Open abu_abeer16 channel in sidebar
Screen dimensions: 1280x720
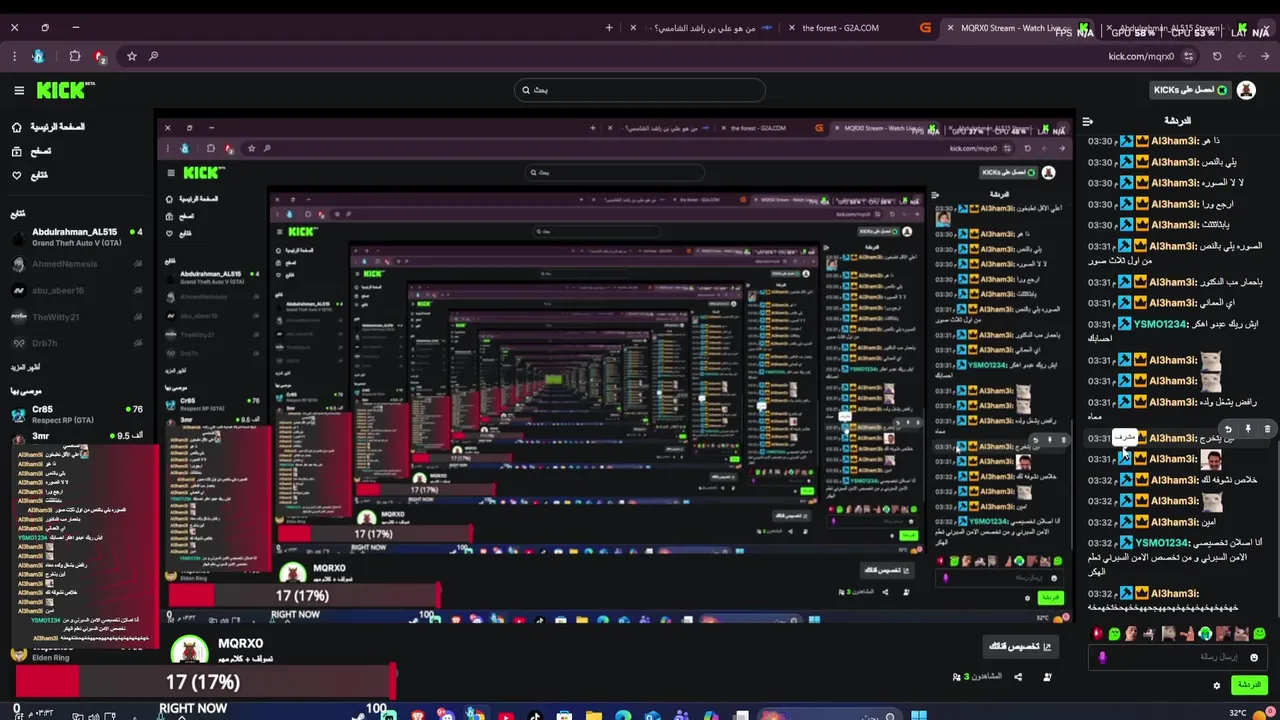tap(76, 290)
